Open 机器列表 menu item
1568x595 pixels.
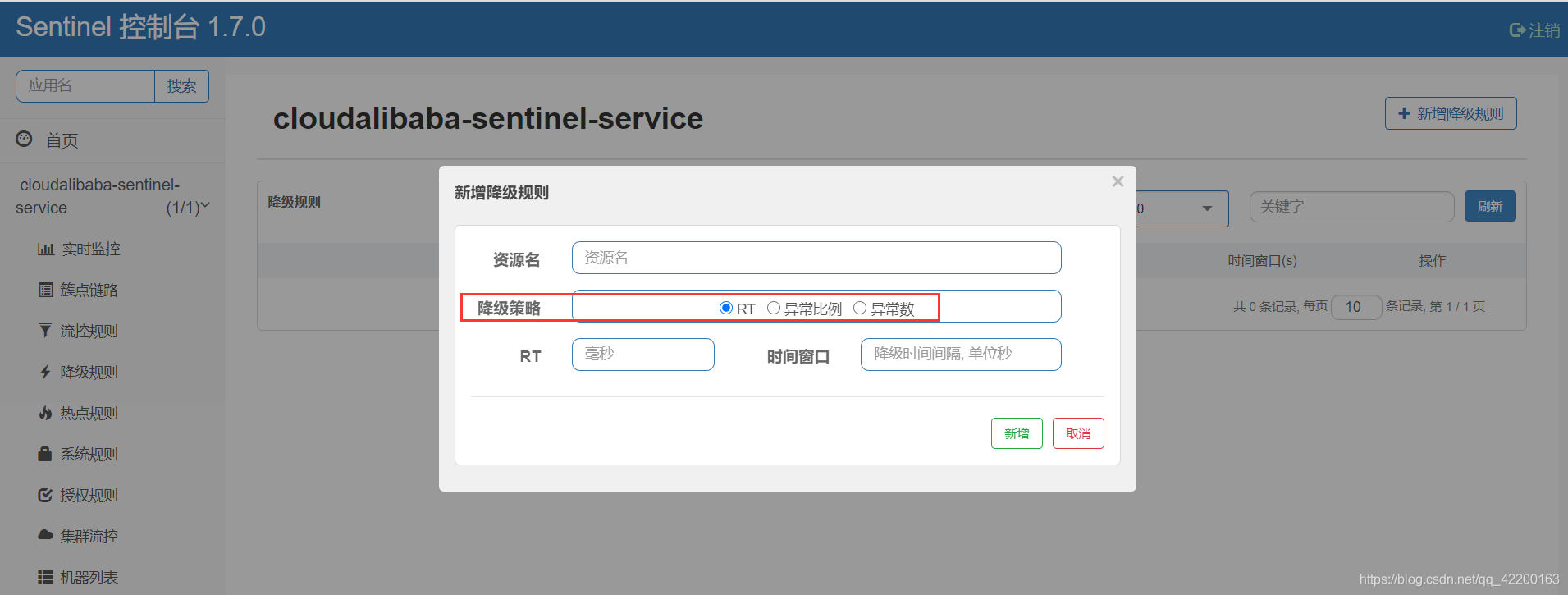[x=89, y=577]
